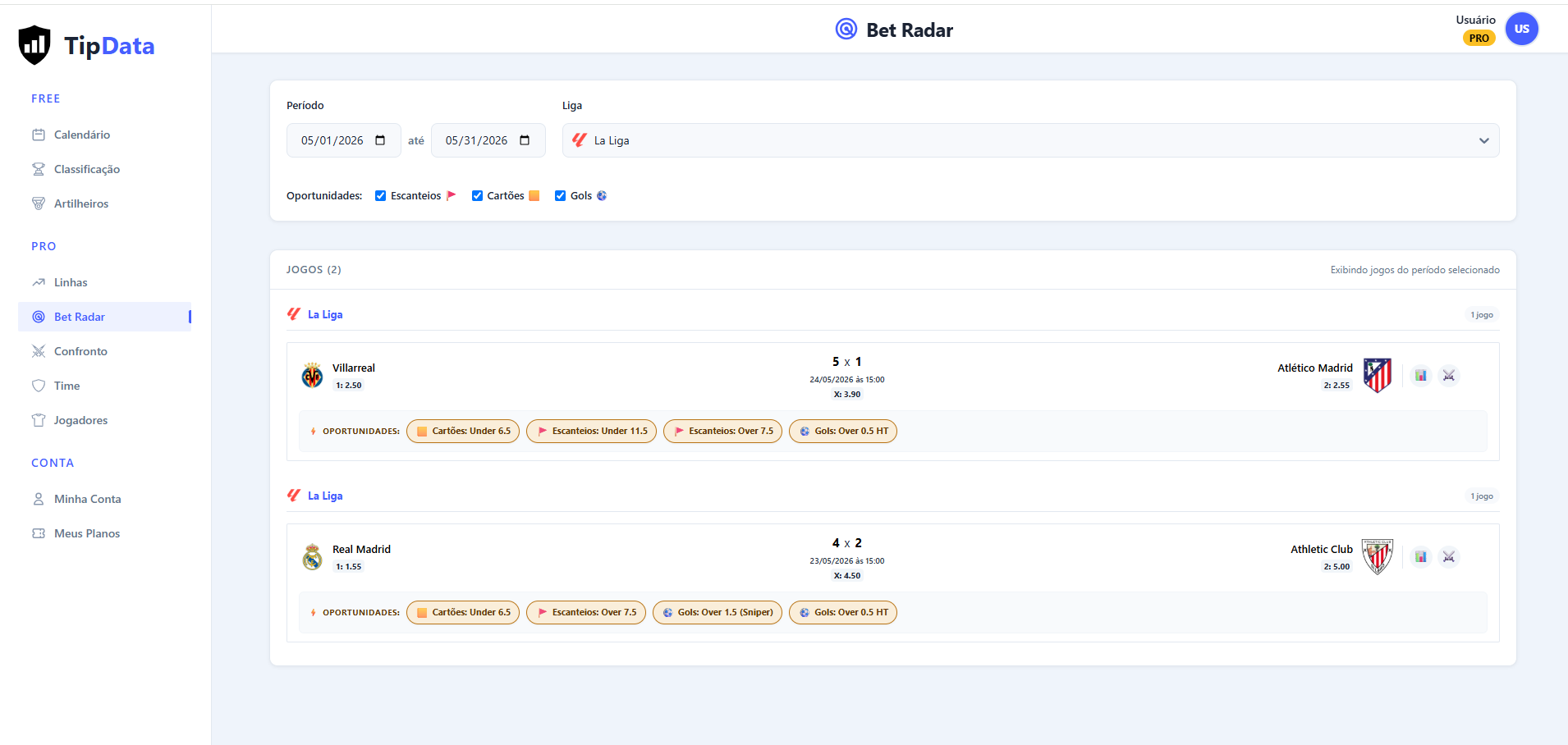
Task: Click the Escanteios red flag icon
Action: (451, 195)
